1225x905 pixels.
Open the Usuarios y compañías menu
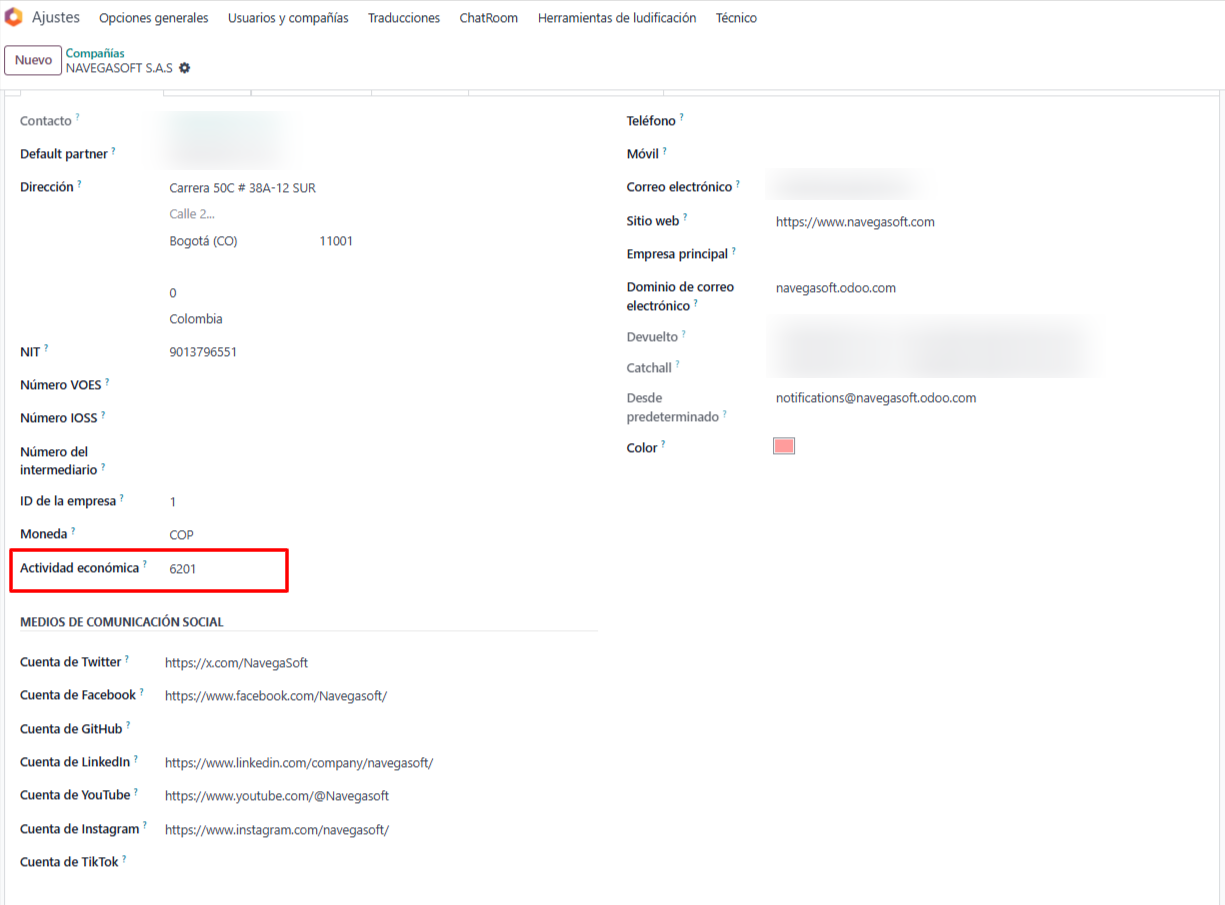tap(288, 18)
